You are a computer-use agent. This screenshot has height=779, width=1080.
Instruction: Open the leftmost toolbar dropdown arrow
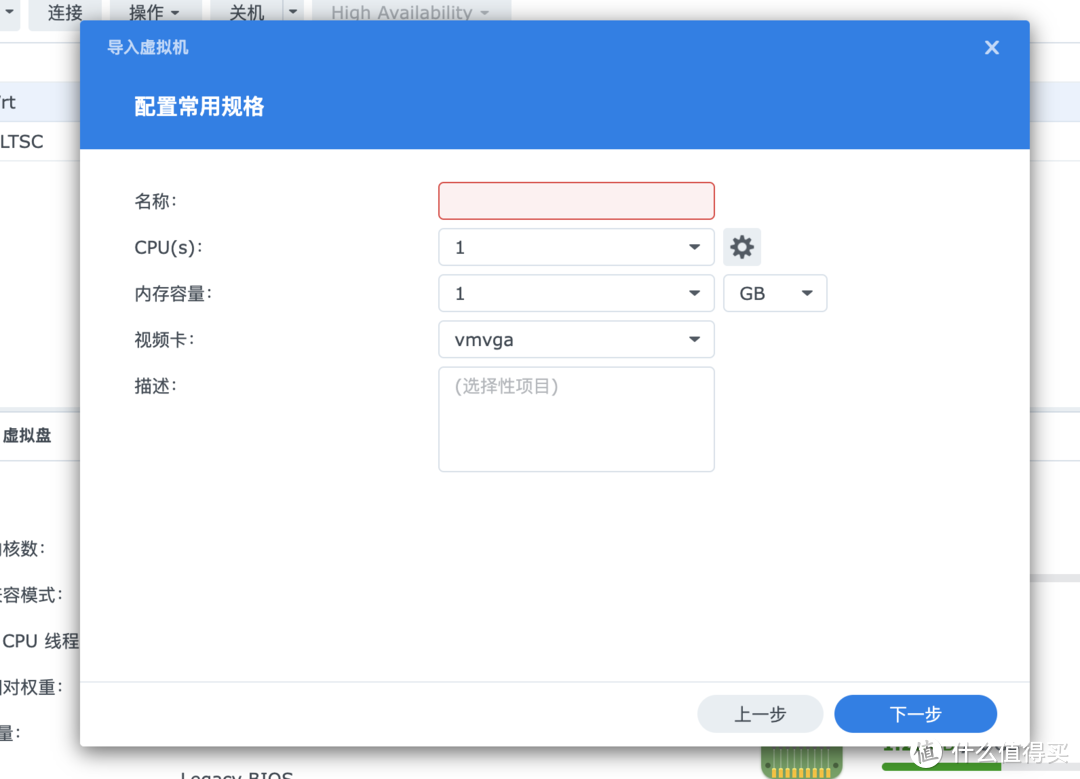click(7, 13)
